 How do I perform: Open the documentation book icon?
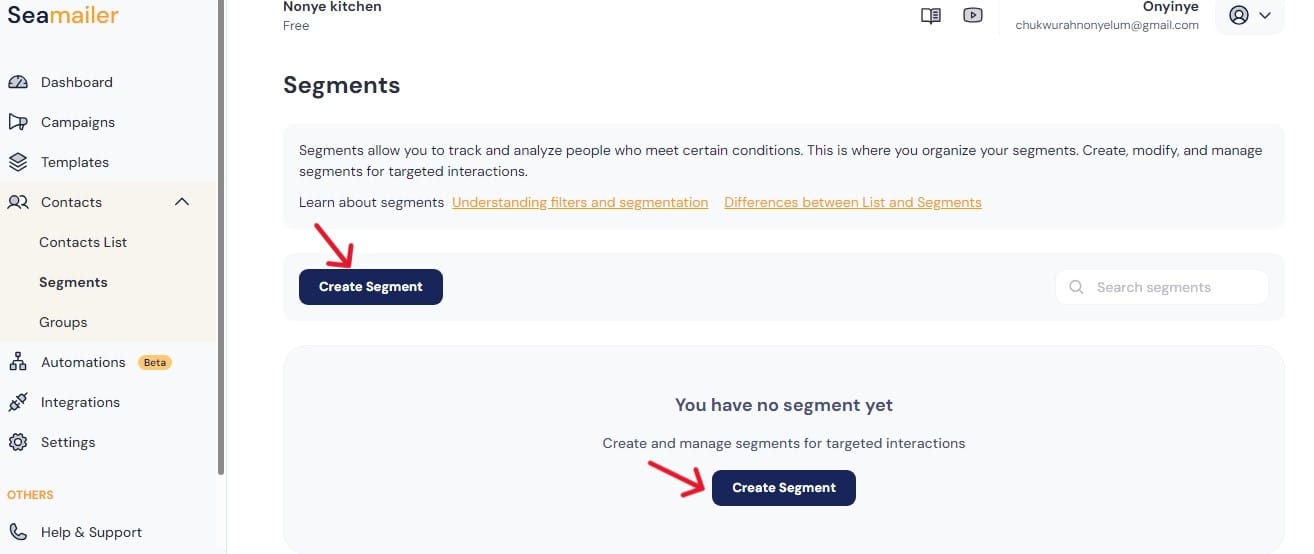pyautogui.click(x=931, y=16)
